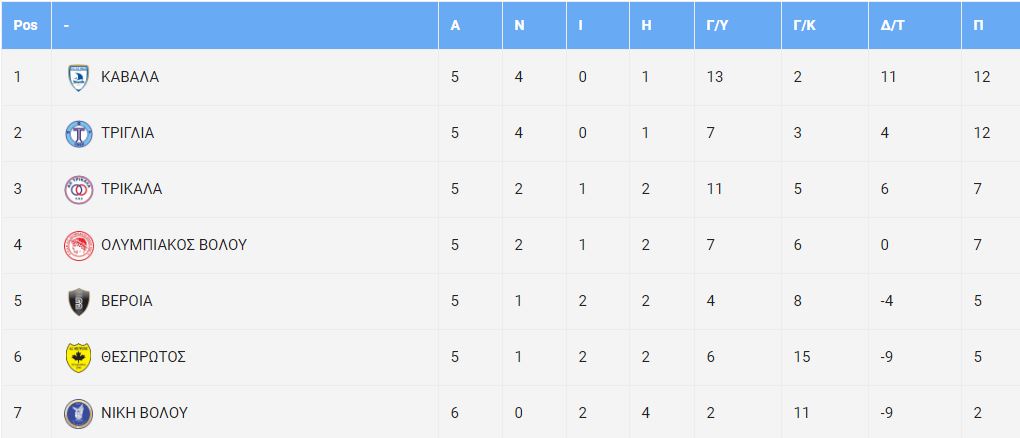The image size is (1020, 438).
Task: Open the ΚΑΒΑΛΑ team name link
Action: [130, 77]
